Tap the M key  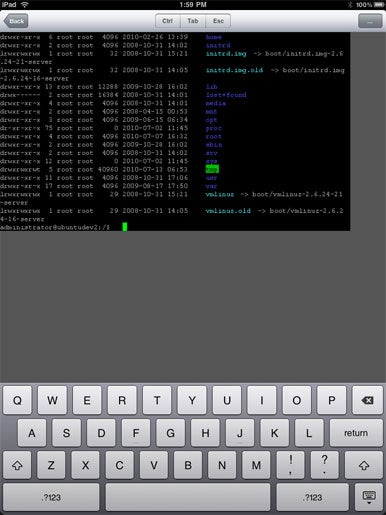click(256, 465)
